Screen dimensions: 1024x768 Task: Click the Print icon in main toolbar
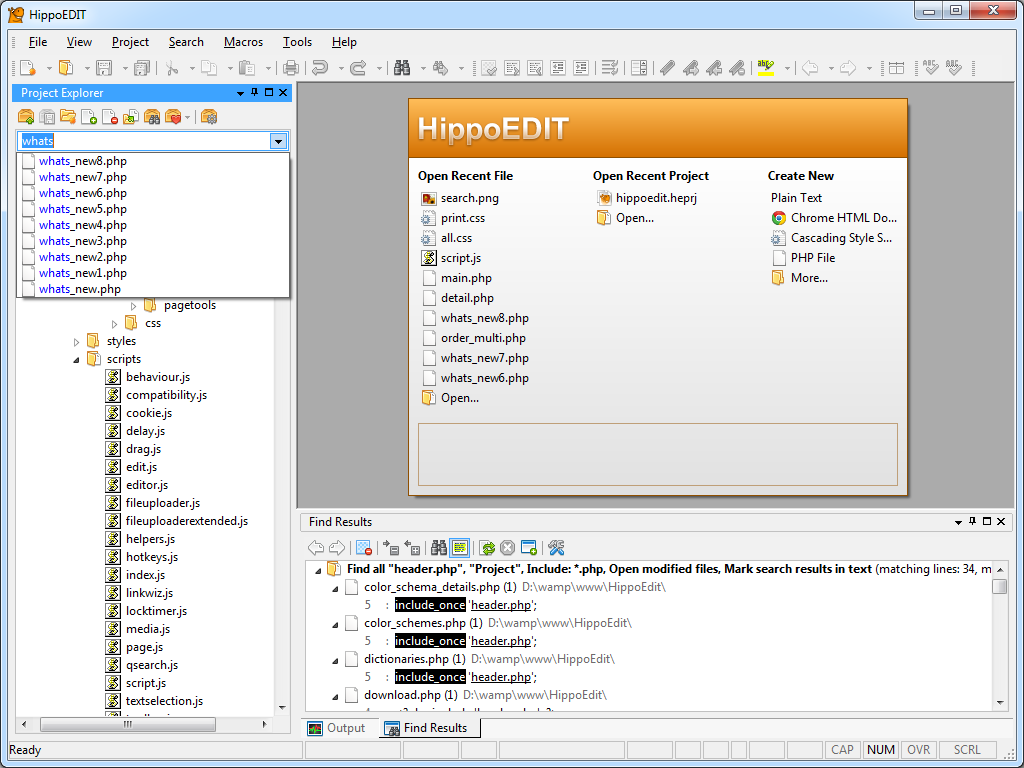291,68
